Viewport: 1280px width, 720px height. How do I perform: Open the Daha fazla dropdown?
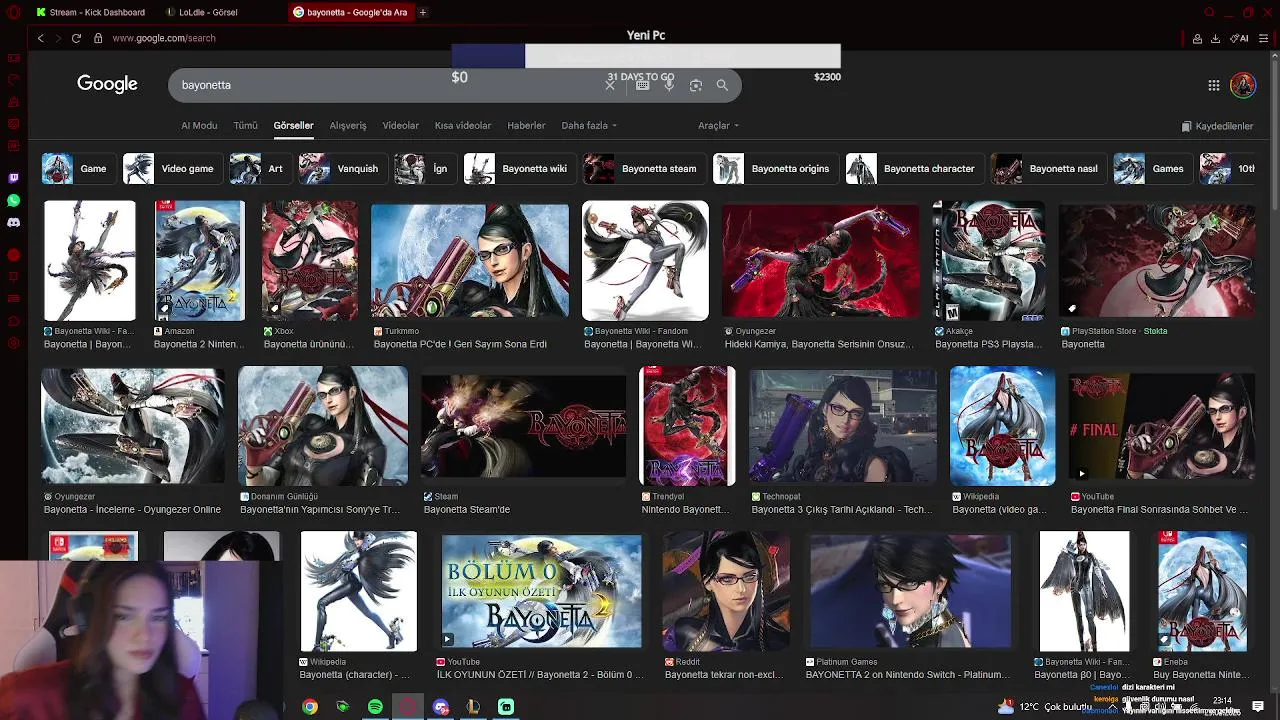coord(589,126)
